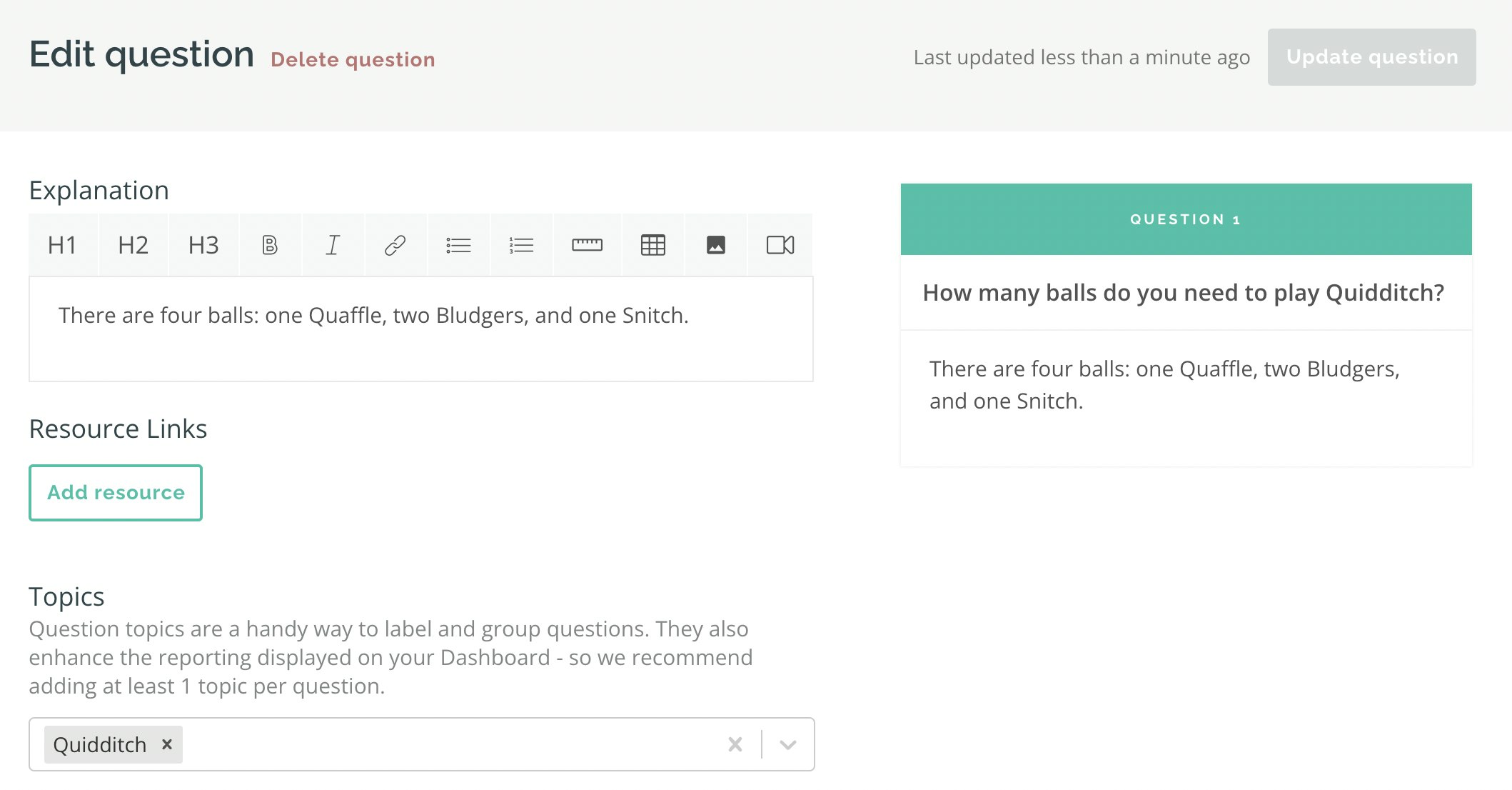Toggle italic text formatting
The image size is (1512, 790).
(x=333, y=245)
